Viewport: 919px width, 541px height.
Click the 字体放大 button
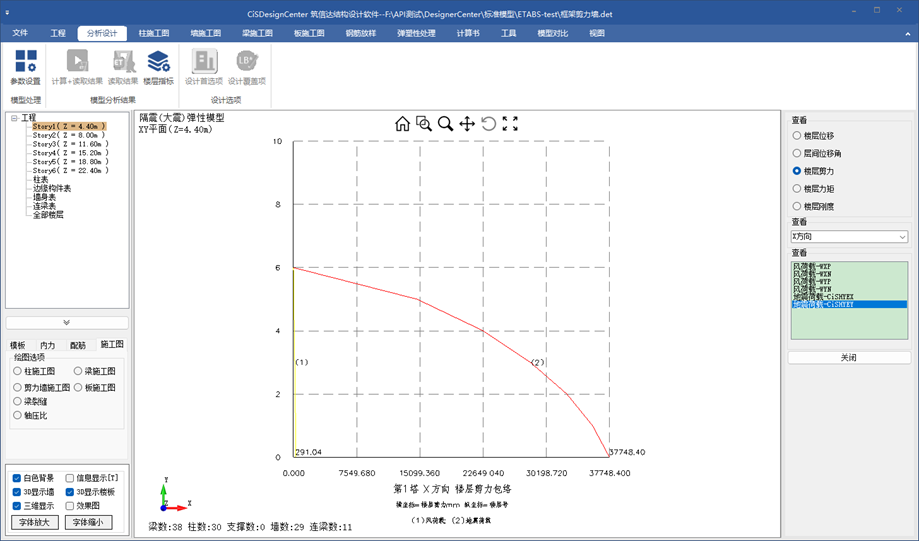coord(35,522)
